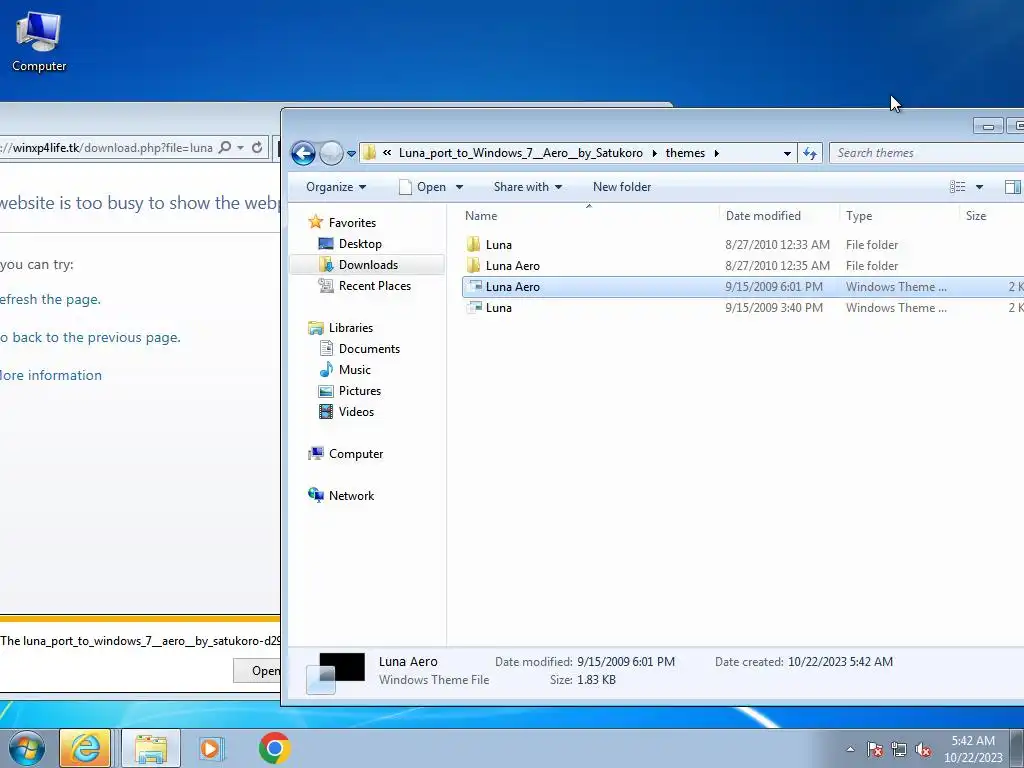Toggle the preview pane button

[1012, 187]
